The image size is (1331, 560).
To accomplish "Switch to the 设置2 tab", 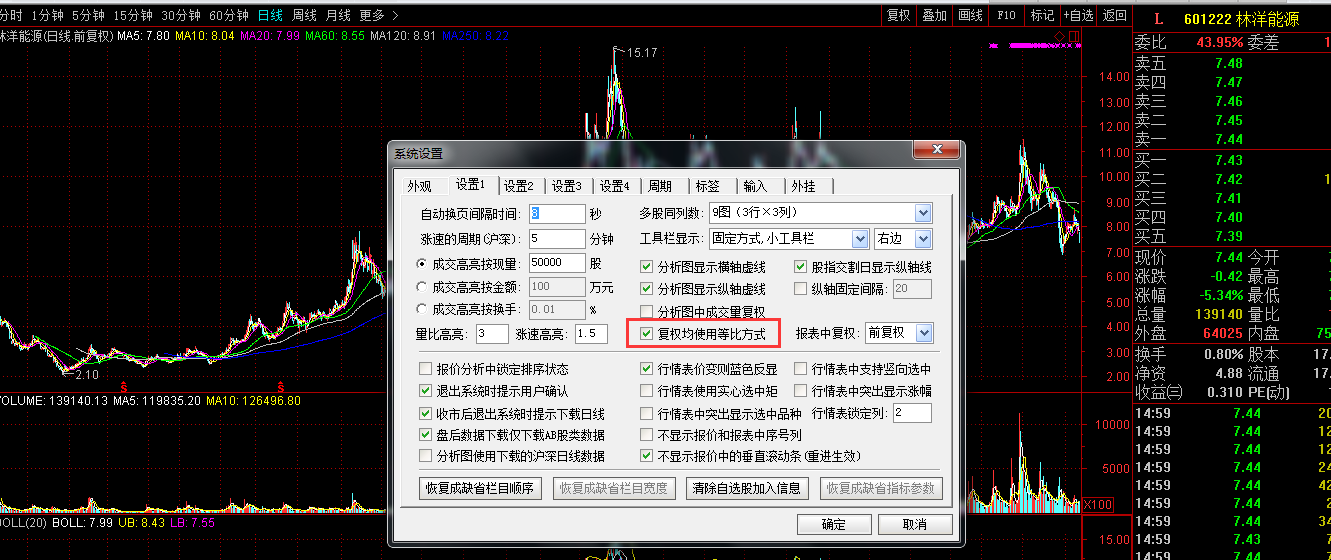I will coord(518,186).
